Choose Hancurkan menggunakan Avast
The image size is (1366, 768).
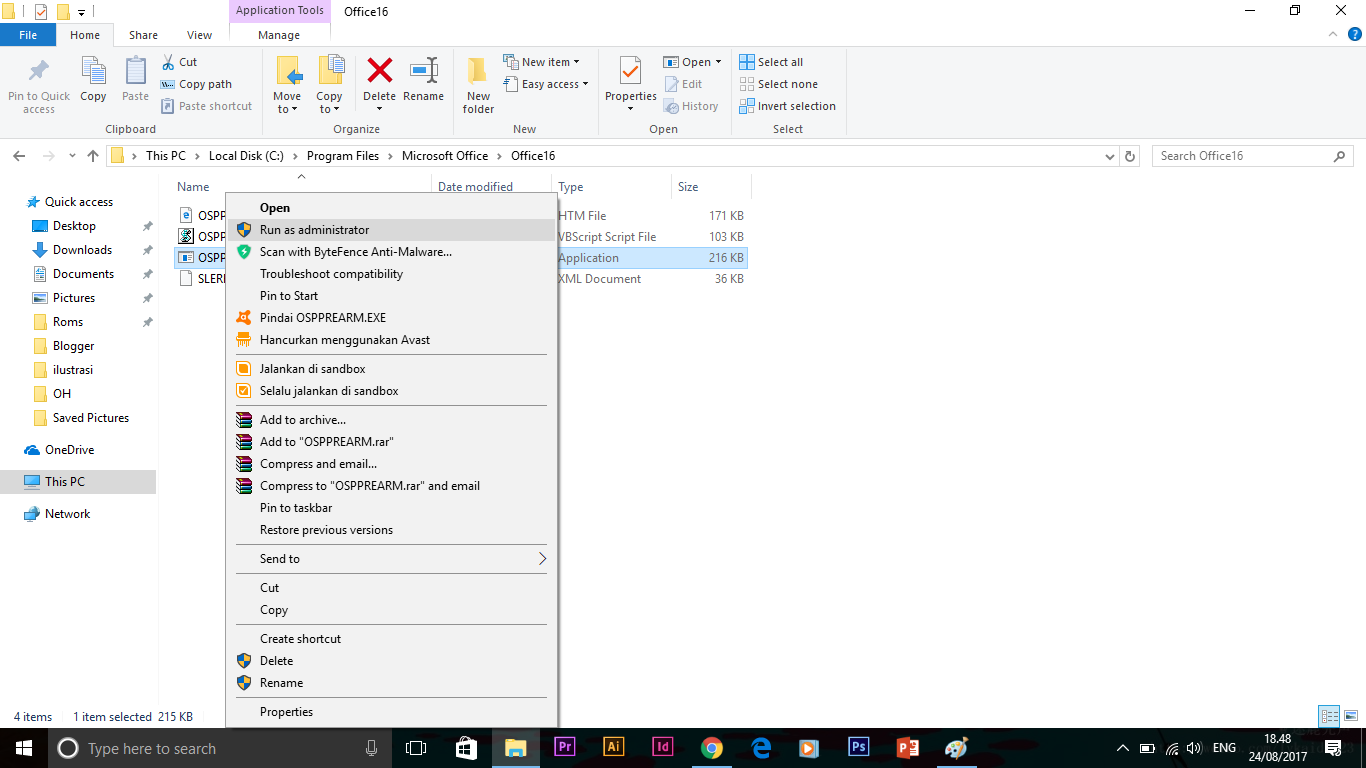pyautogui.click(x=391, y=340)
